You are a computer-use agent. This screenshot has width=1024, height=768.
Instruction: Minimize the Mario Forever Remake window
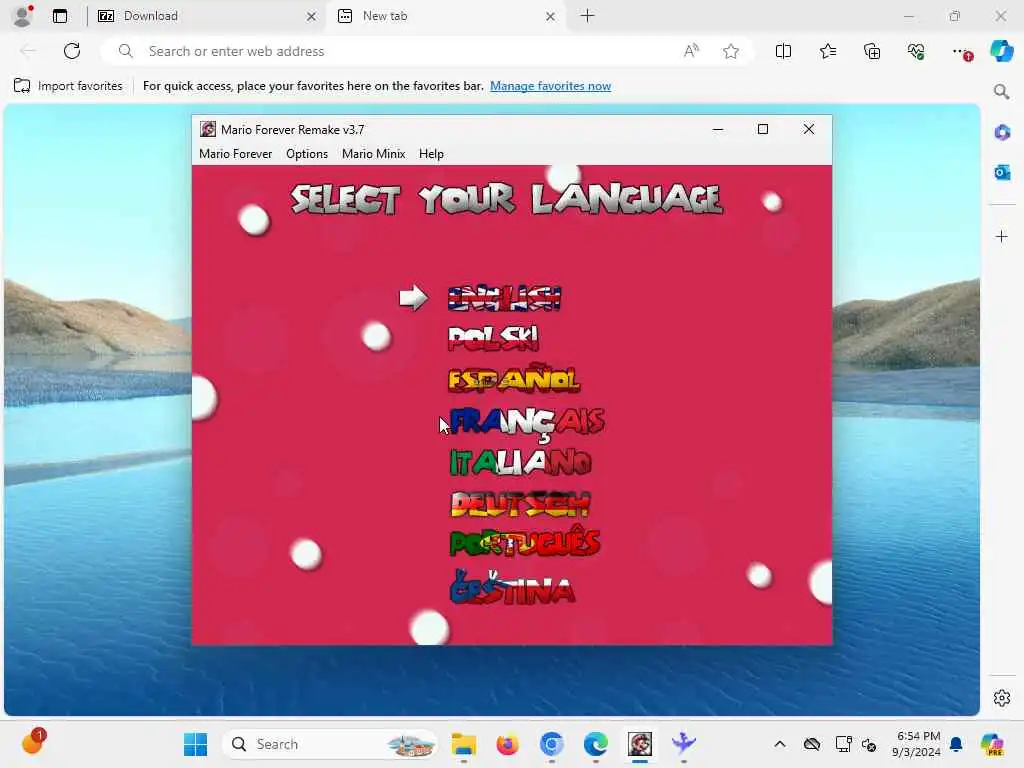(718, 129)
